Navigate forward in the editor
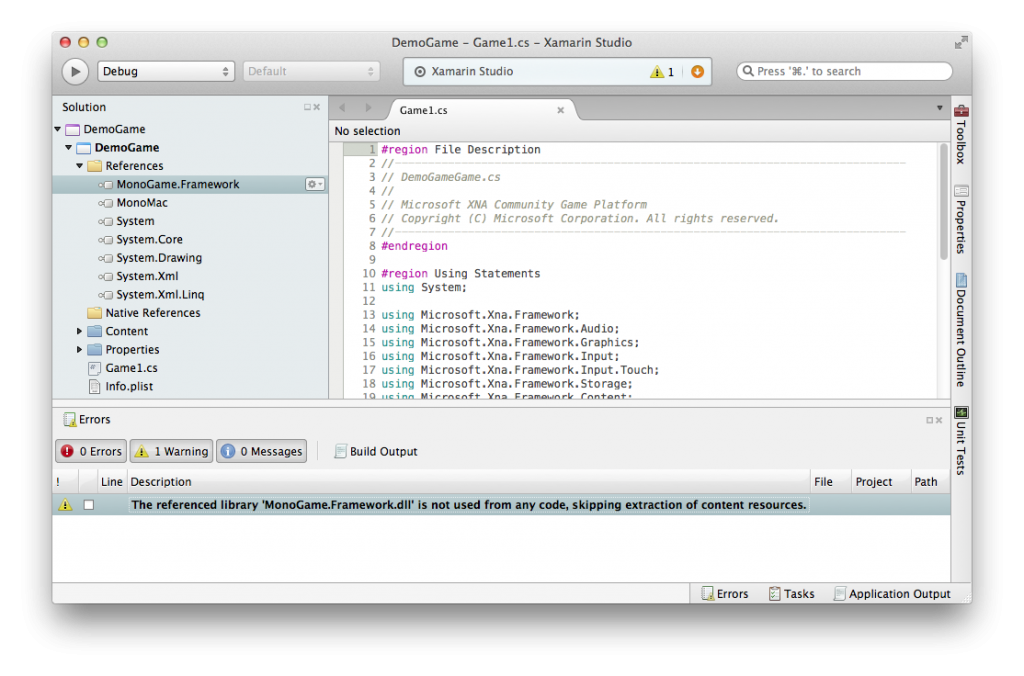The width and height of the screenshot is (1024, 676). coord(368,108)
